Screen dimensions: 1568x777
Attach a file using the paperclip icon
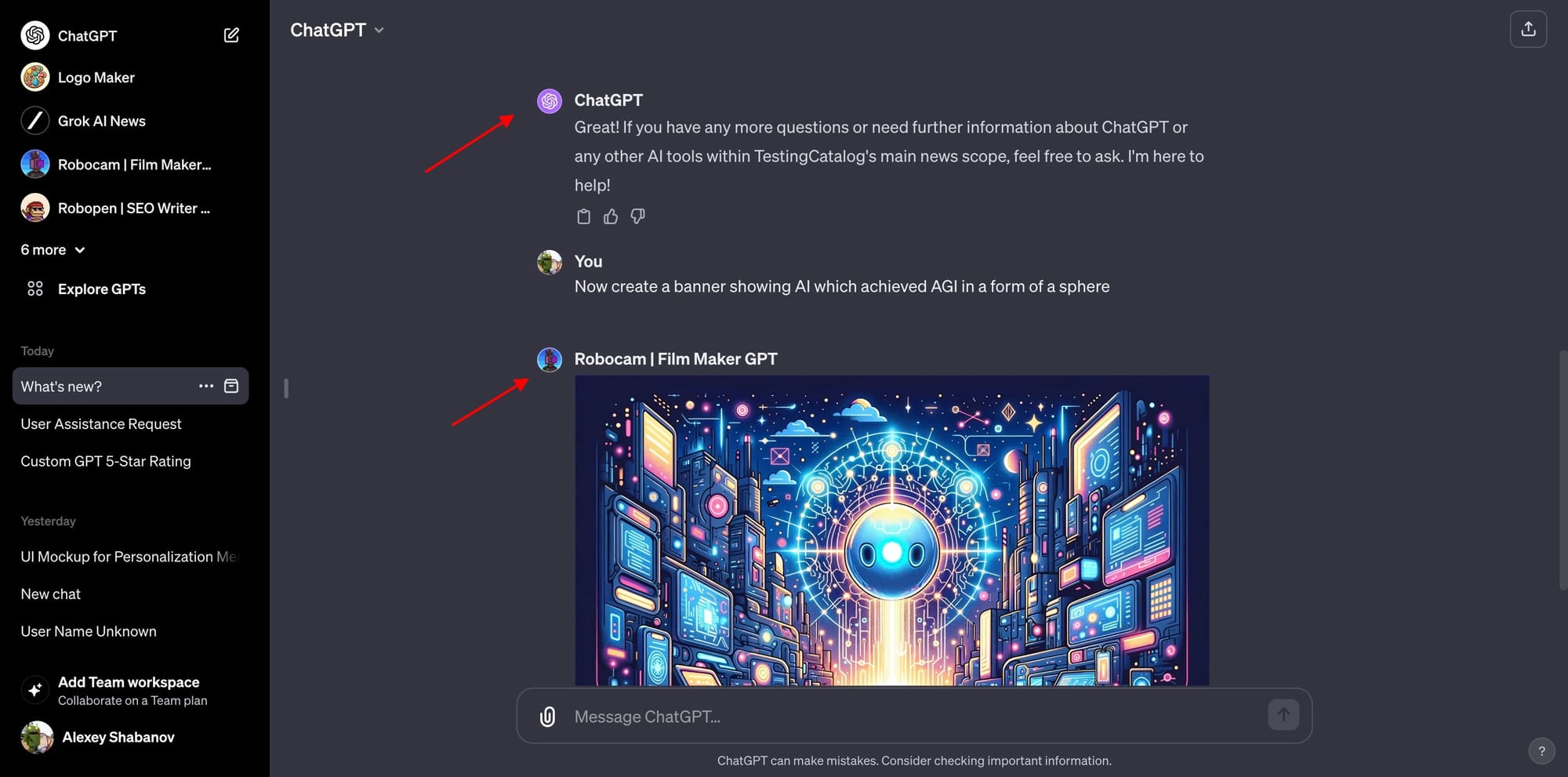point(547,717)
